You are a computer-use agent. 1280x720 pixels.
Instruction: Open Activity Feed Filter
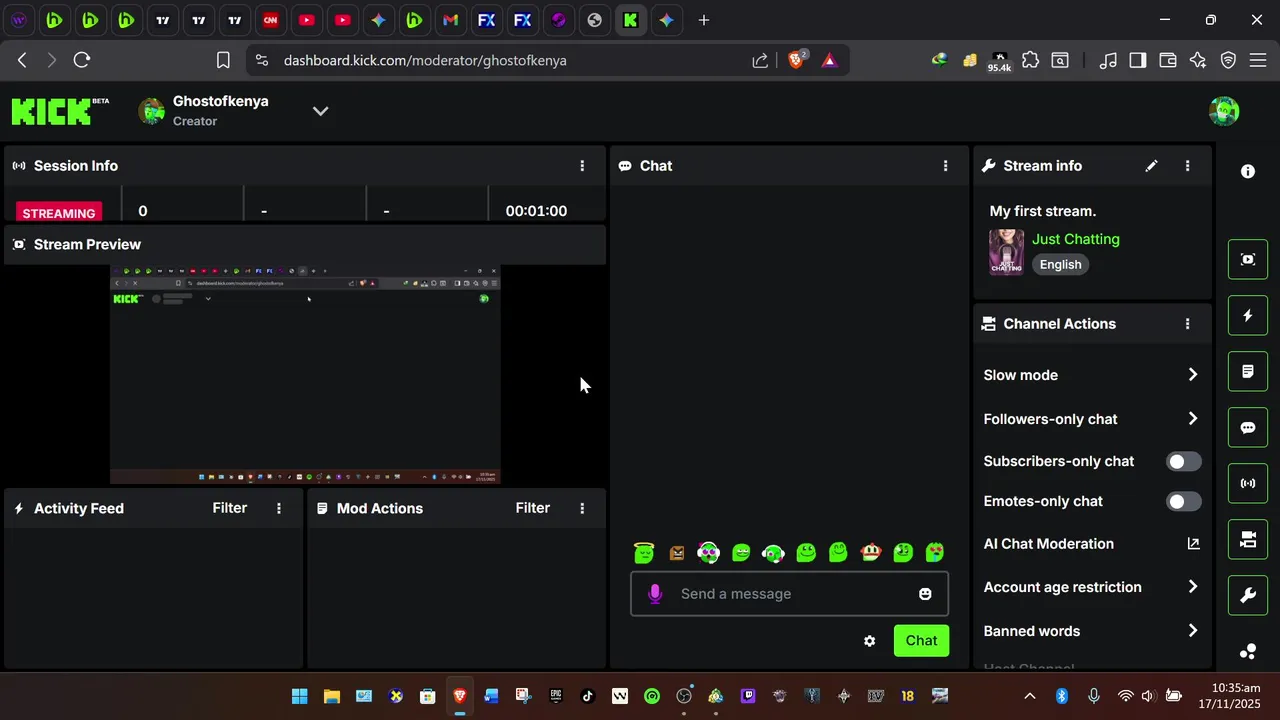point(230,508)
